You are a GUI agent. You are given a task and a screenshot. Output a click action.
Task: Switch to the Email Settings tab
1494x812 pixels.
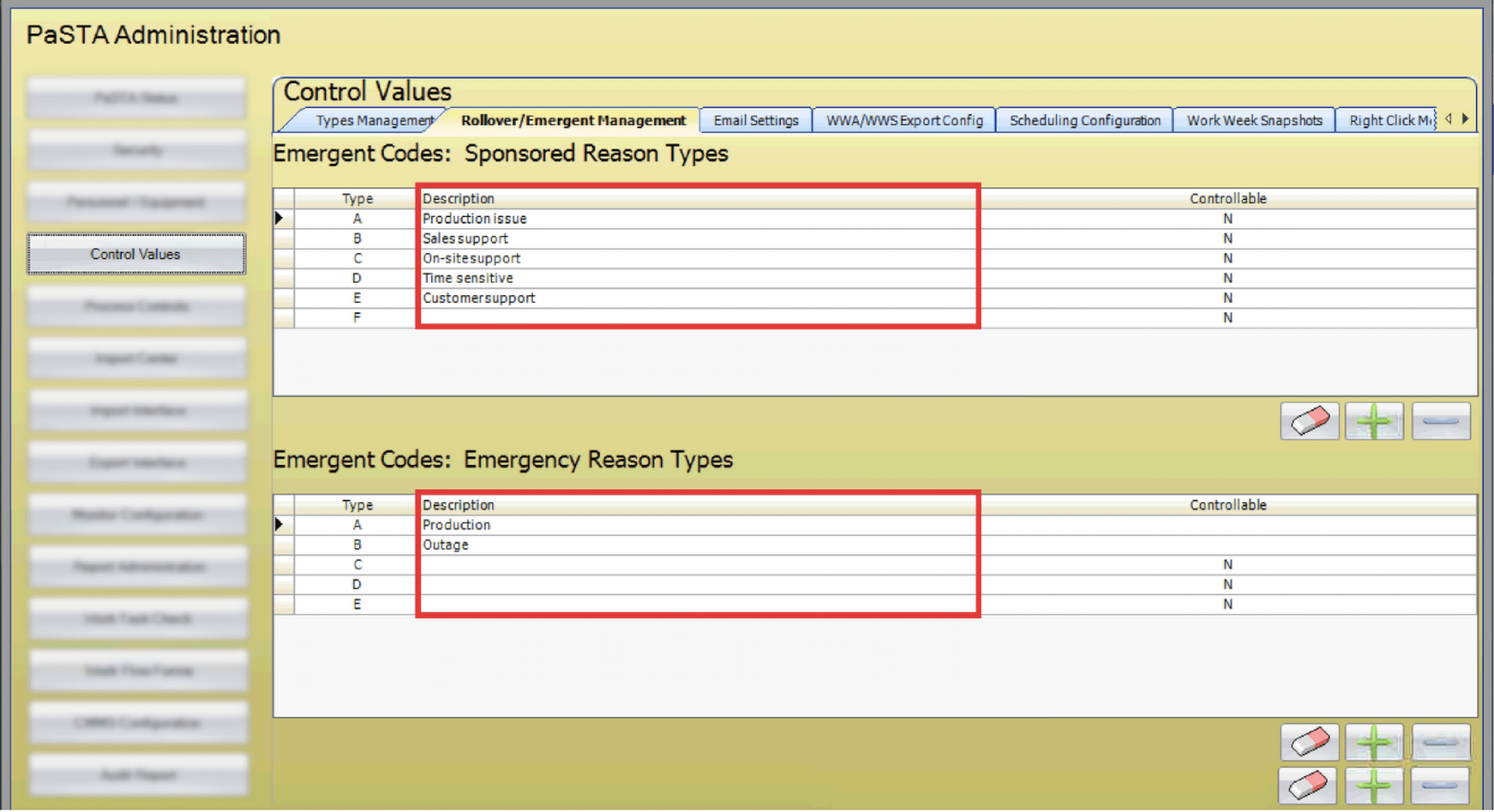[756, 121]
